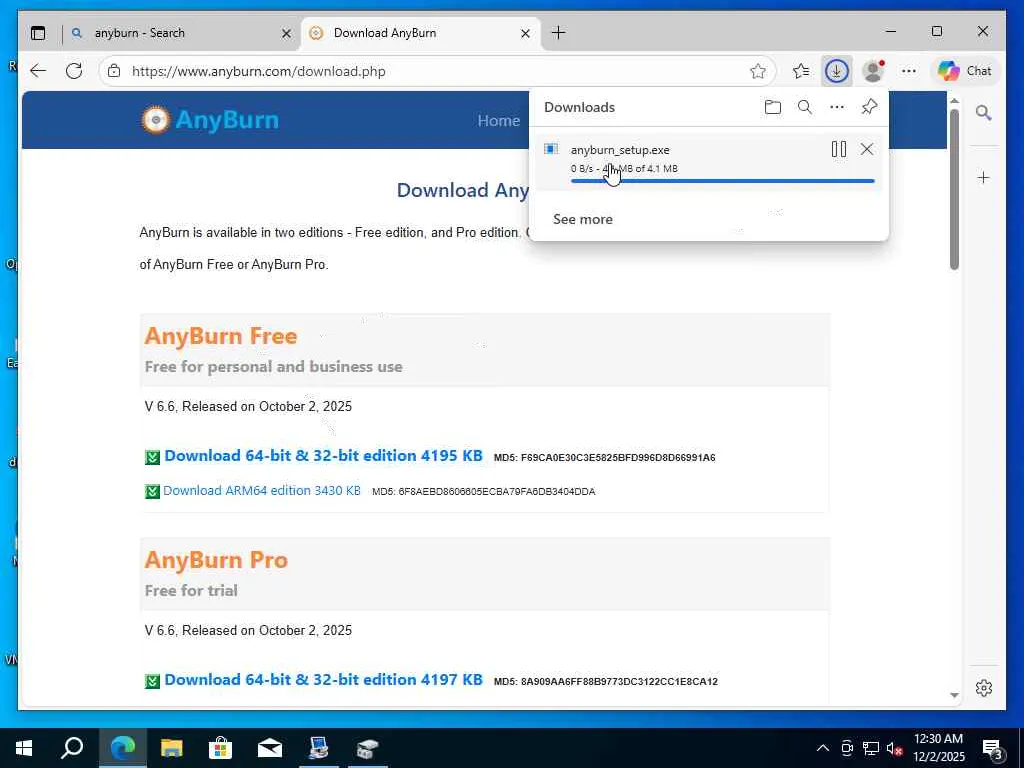
Task: View site information lock icon
Action: [x=114, y=71]
